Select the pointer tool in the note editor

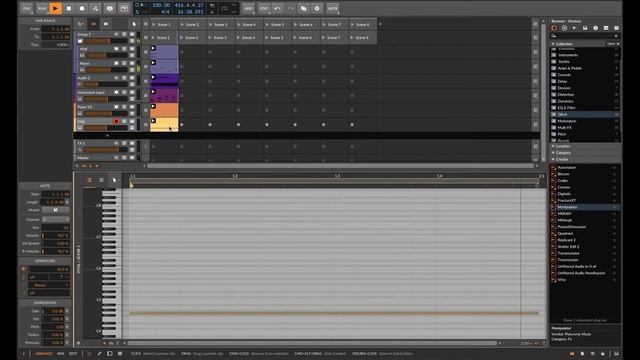[x=114, y=180]
